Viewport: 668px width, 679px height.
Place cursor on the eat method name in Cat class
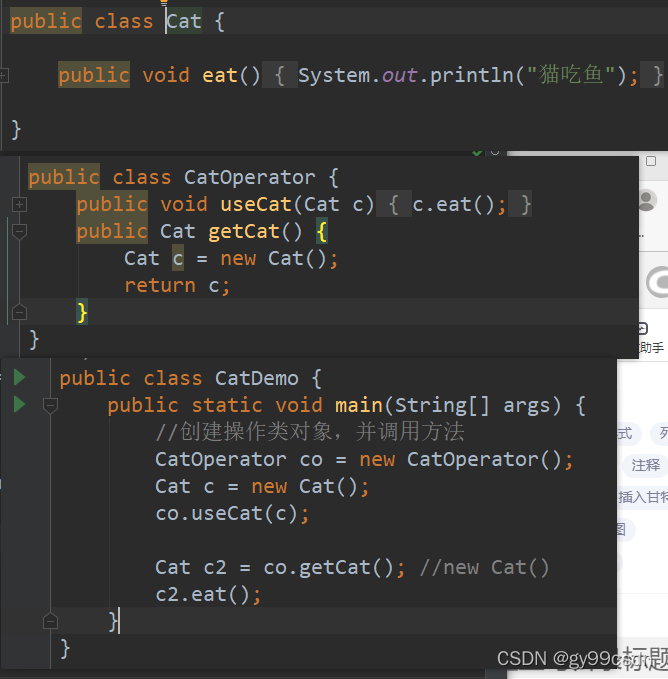(x=219, y=75)
